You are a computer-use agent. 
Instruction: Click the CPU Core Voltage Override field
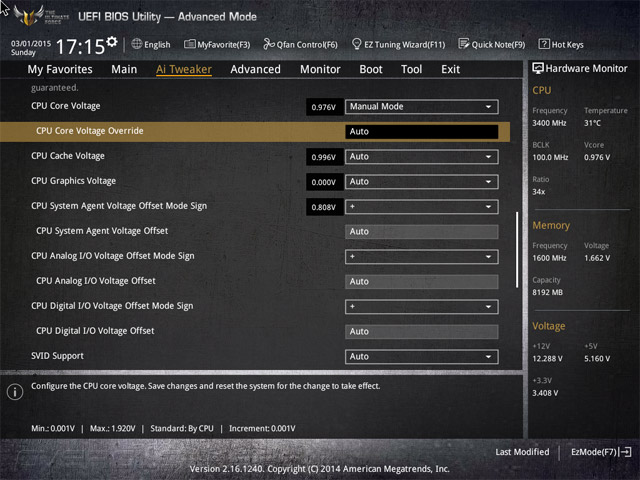(422, 132)
